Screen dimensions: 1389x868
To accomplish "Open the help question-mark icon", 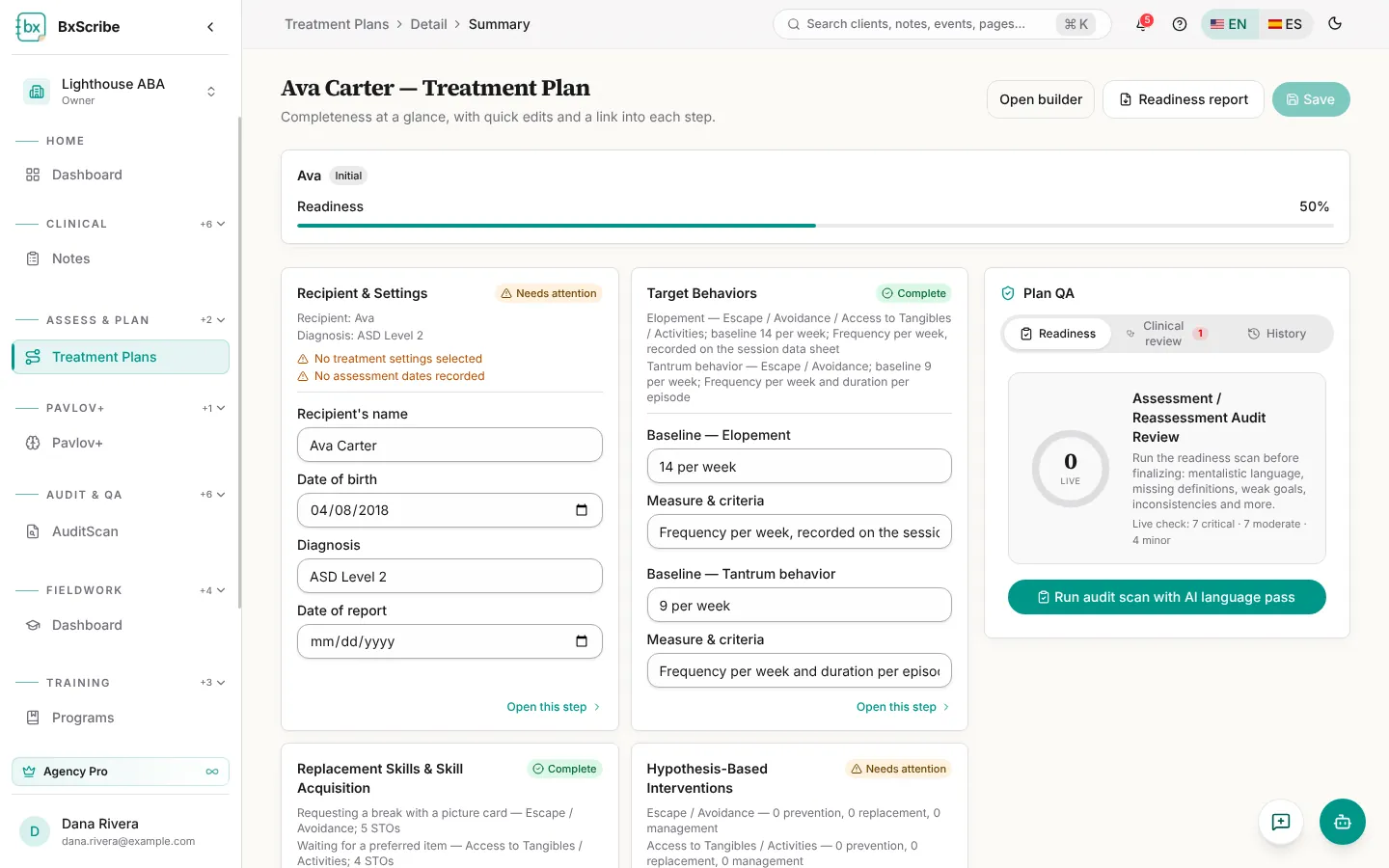I will point(1179,24).
